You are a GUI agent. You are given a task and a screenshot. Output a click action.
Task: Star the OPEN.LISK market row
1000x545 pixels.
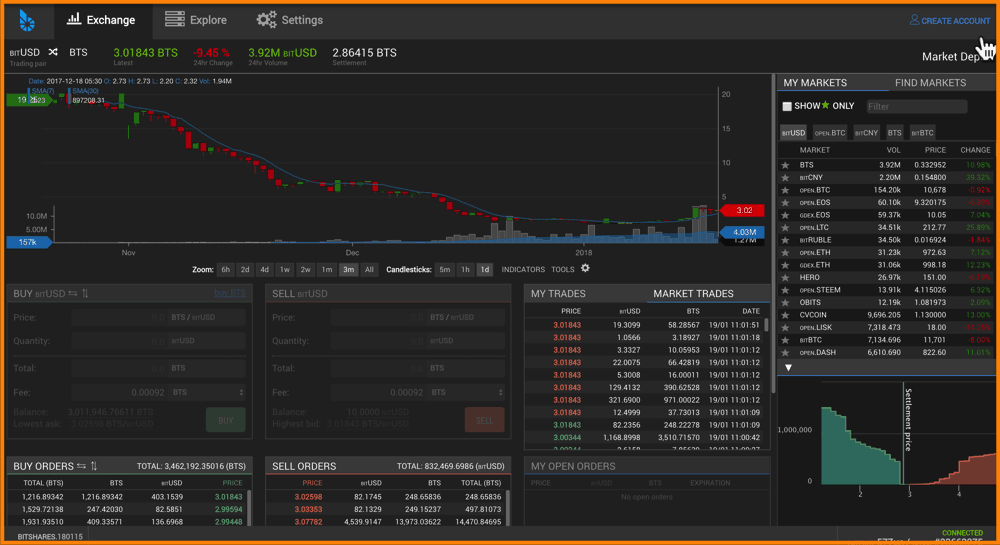click(x=786, y=328)
